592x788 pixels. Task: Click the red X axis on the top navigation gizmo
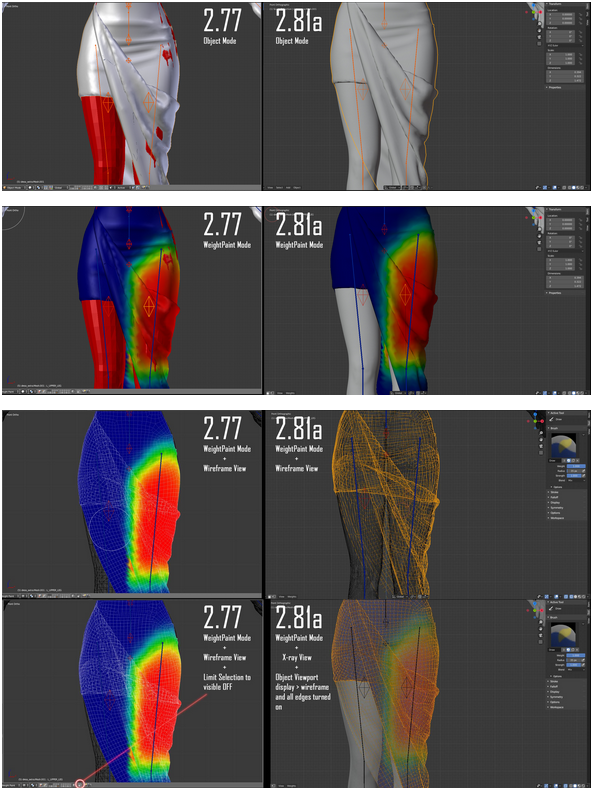click(540, 12)
